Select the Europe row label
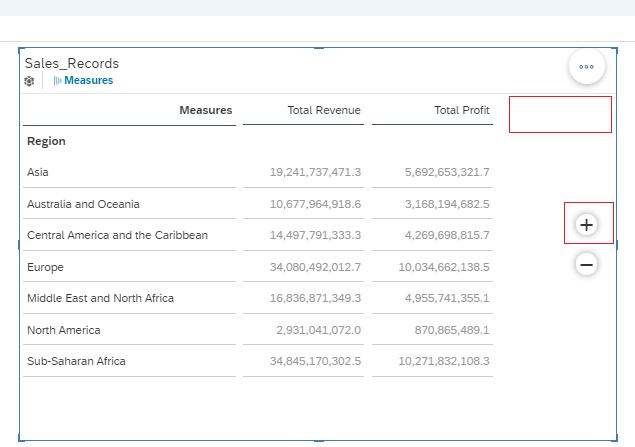Screen dimensions: 635x447 [45, 267]
